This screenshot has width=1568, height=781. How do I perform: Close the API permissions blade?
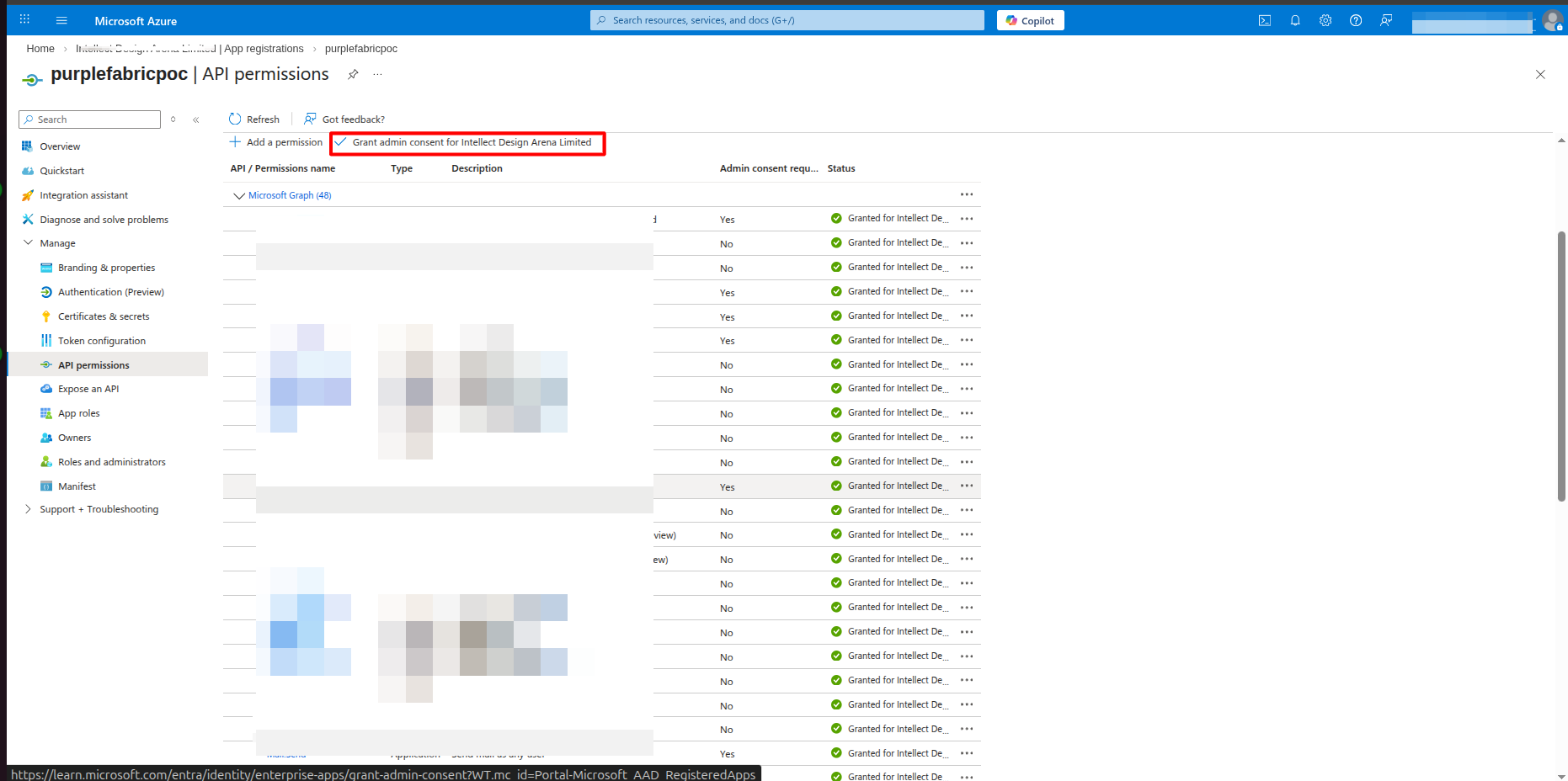(x=1540, y=74)
